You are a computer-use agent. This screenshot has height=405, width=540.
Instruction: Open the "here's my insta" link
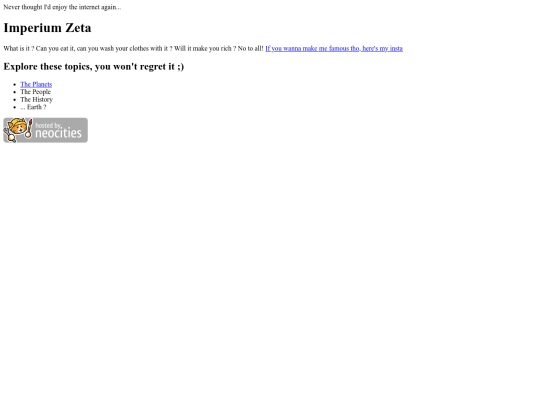pyautogui.click(x=382, y=49)
